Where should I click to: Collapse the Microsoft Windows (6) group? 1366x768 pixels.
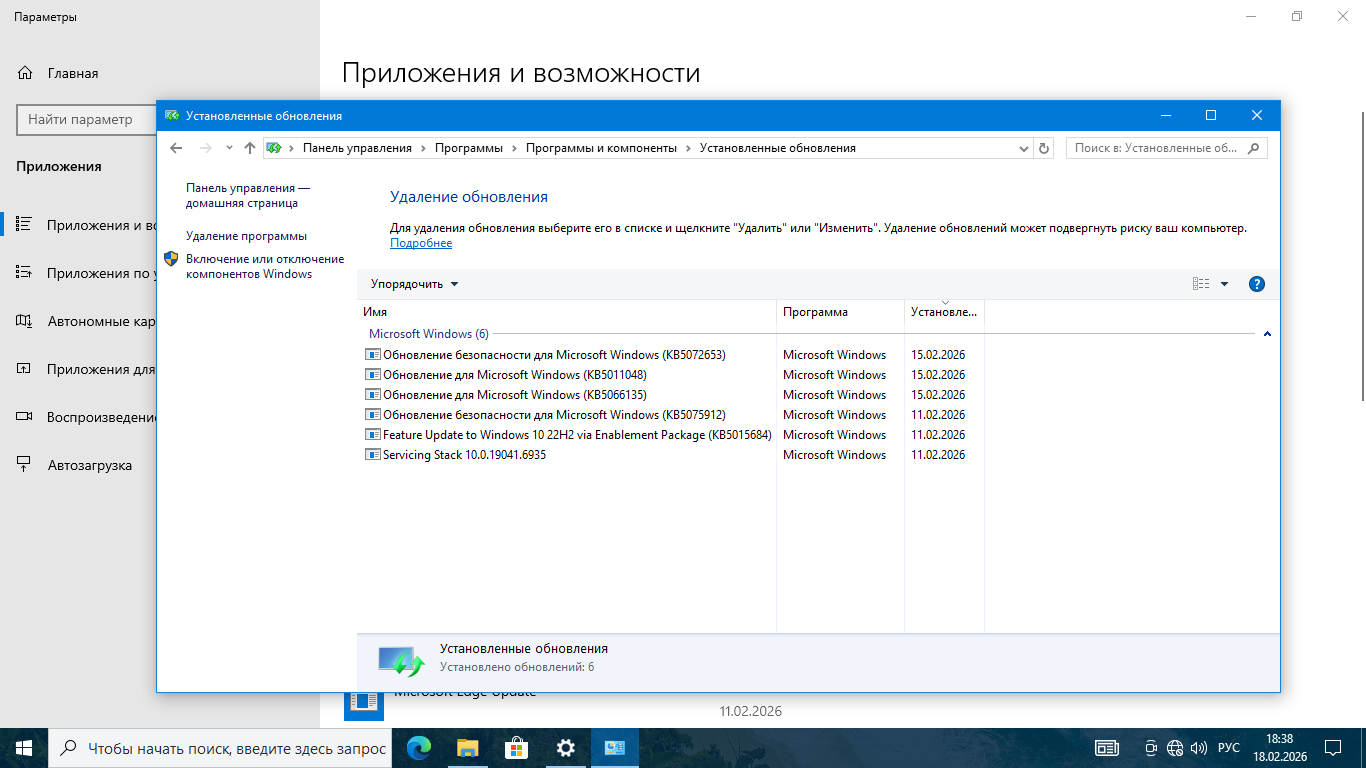(x=1267, y=334)
